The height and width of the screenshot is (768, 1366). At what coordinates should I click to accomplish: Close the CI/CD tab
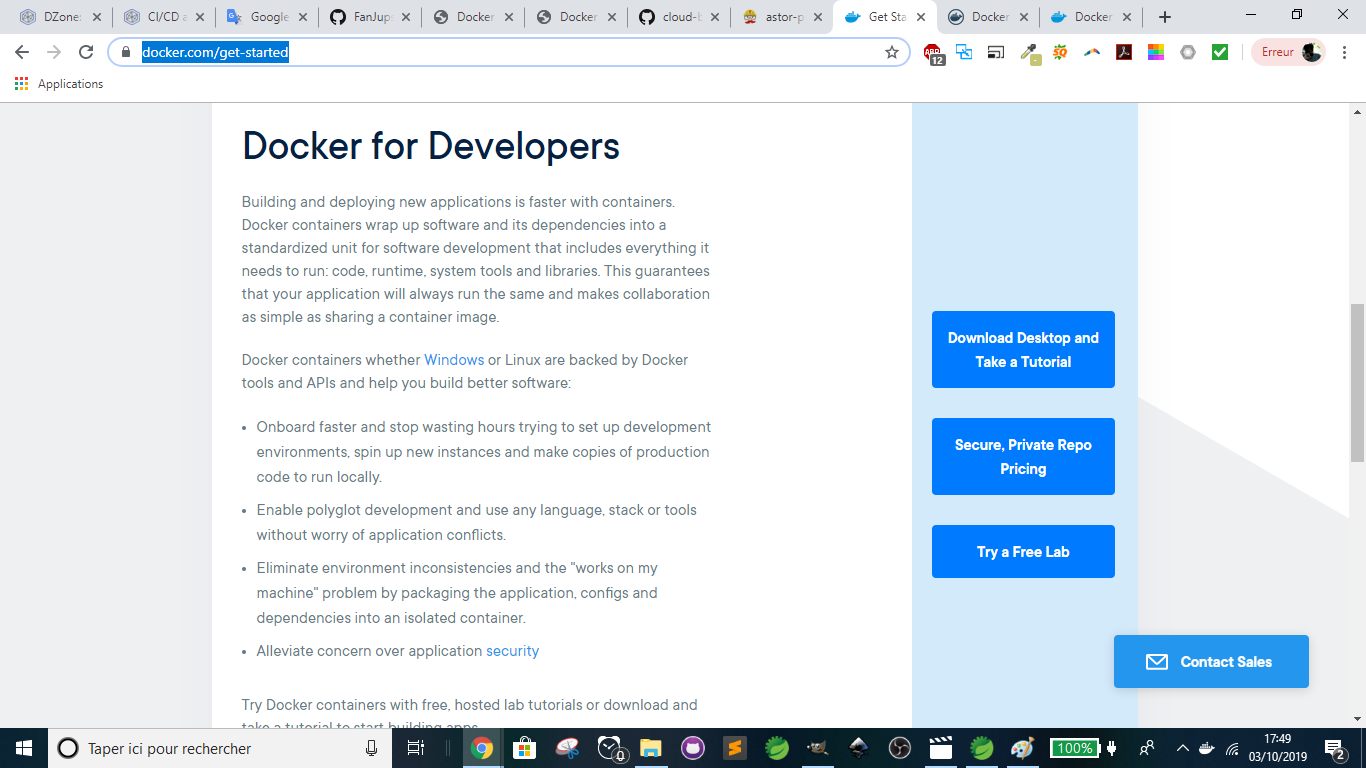click(200, 17)
